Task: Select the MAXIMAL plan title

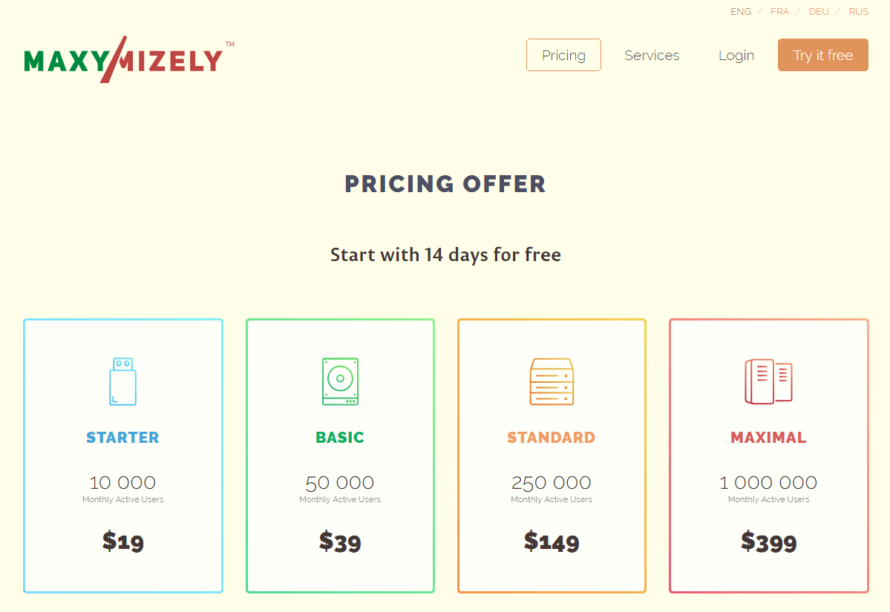Action: tap(768, 437)
